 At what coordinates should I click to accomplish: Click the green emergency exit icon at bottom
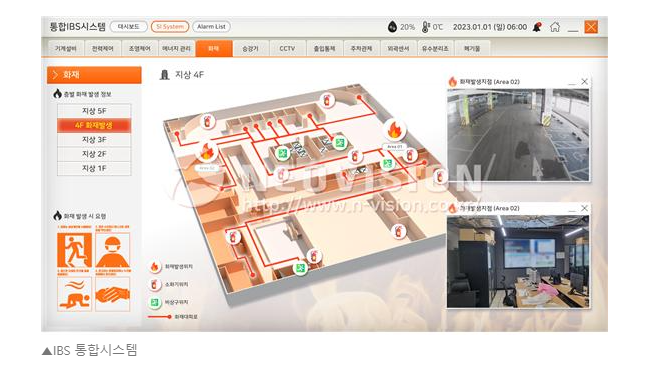tap(301, 268)
